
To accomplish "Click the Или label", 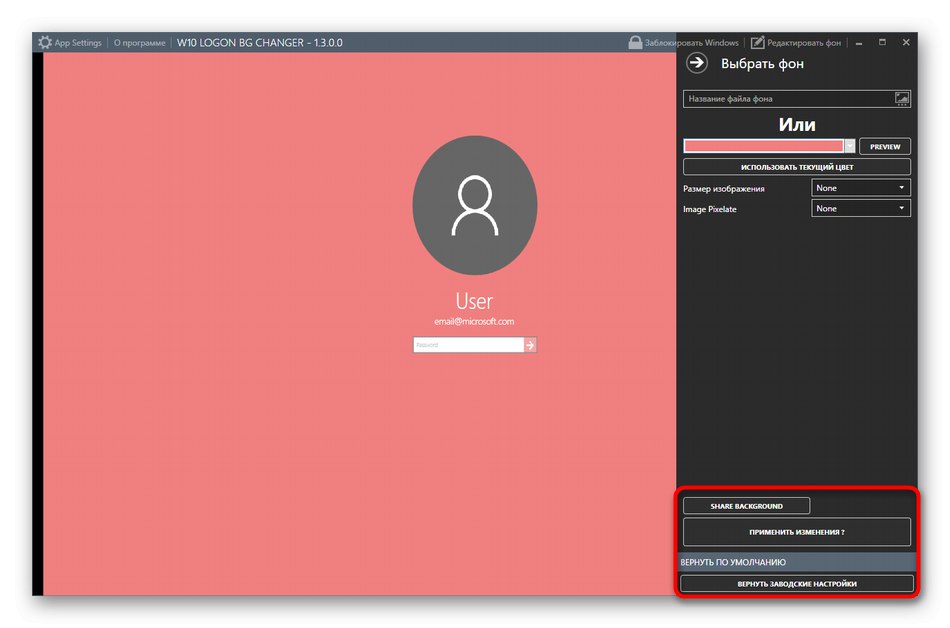I will 797,125.
